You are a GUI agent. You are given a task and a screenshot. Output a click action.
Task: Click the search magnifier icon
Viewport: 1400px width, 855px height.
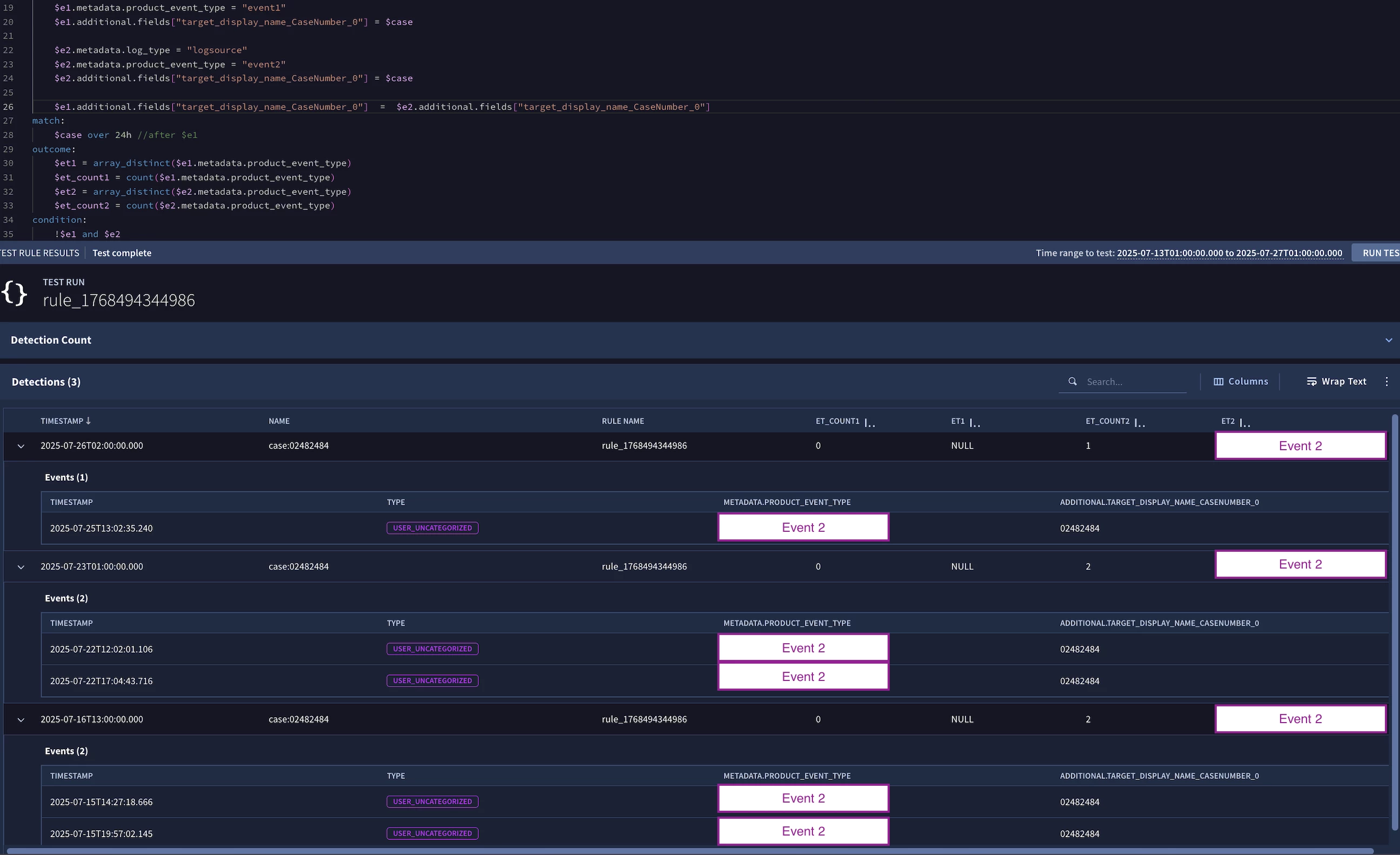tap(1072, 382)
